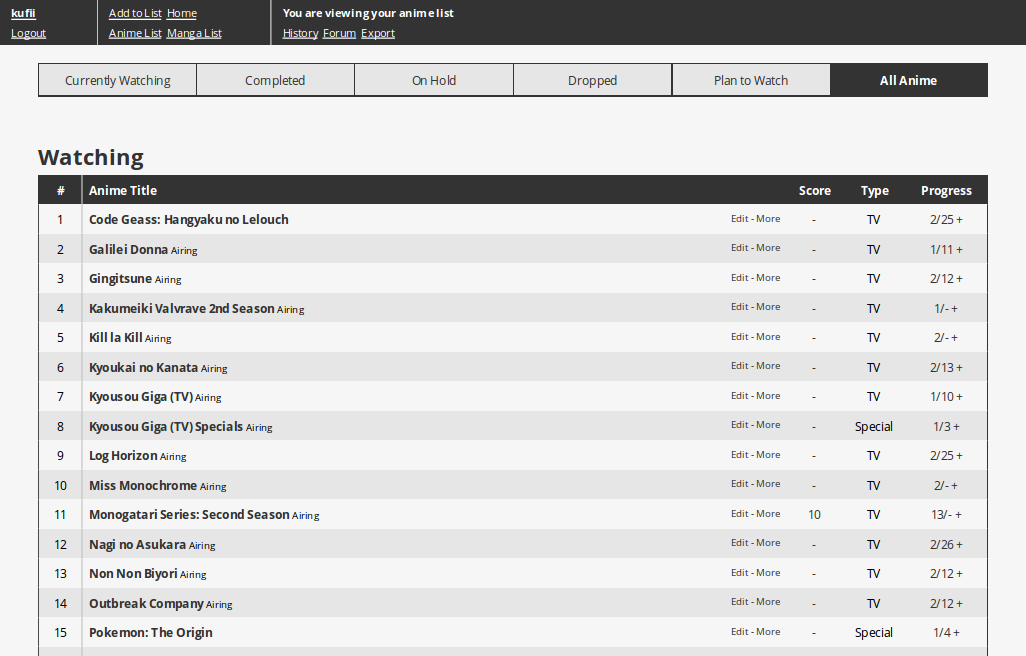Sort by the Progress column header
Image resolution: width=1026 pixels, height=656 pixels.
coord(946,190)
